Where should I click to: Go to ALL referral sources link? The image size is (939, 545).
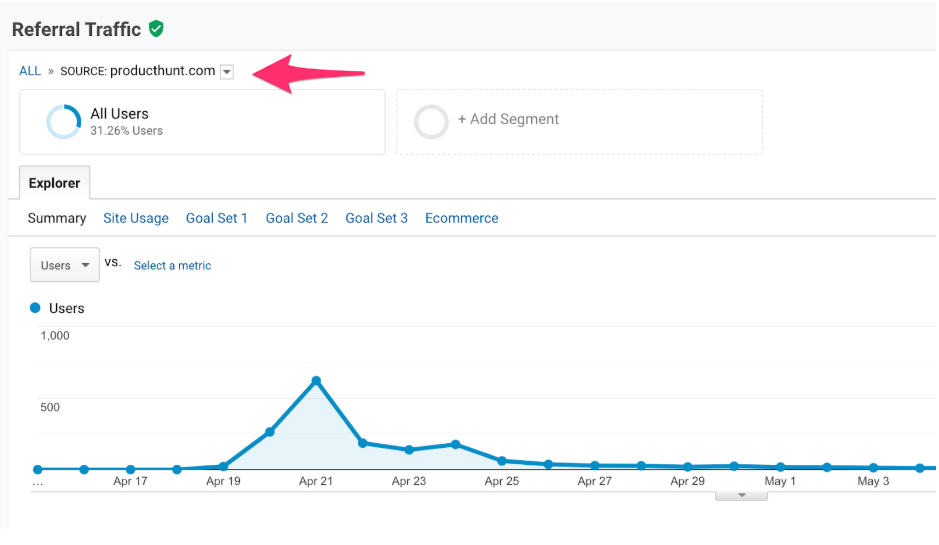(30, 71)
